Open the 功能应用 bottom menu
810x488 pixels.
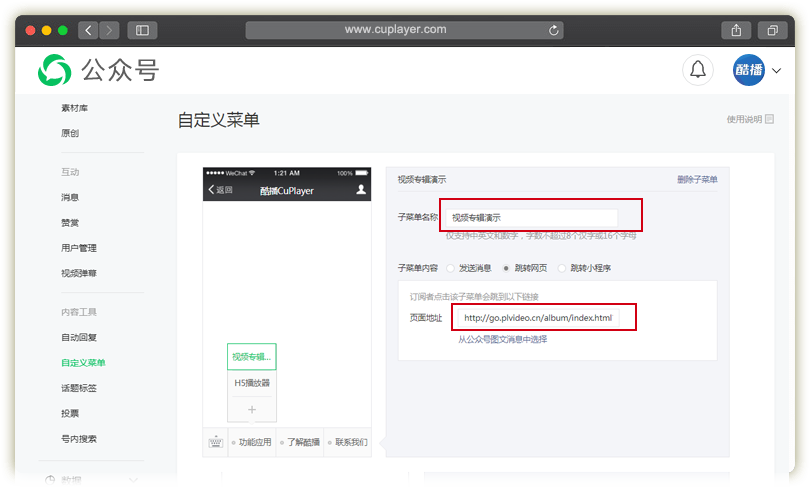249,442
